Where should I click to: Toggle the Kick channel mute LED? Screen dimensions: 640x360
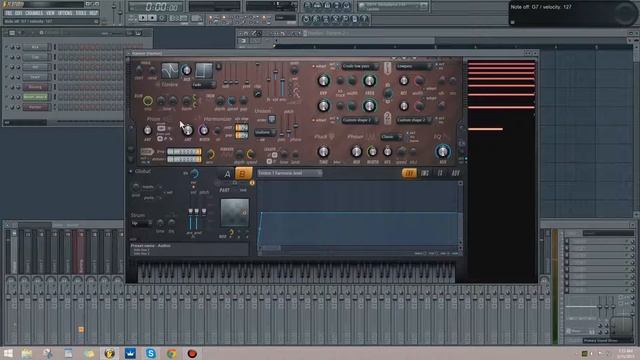coord(6,47)
